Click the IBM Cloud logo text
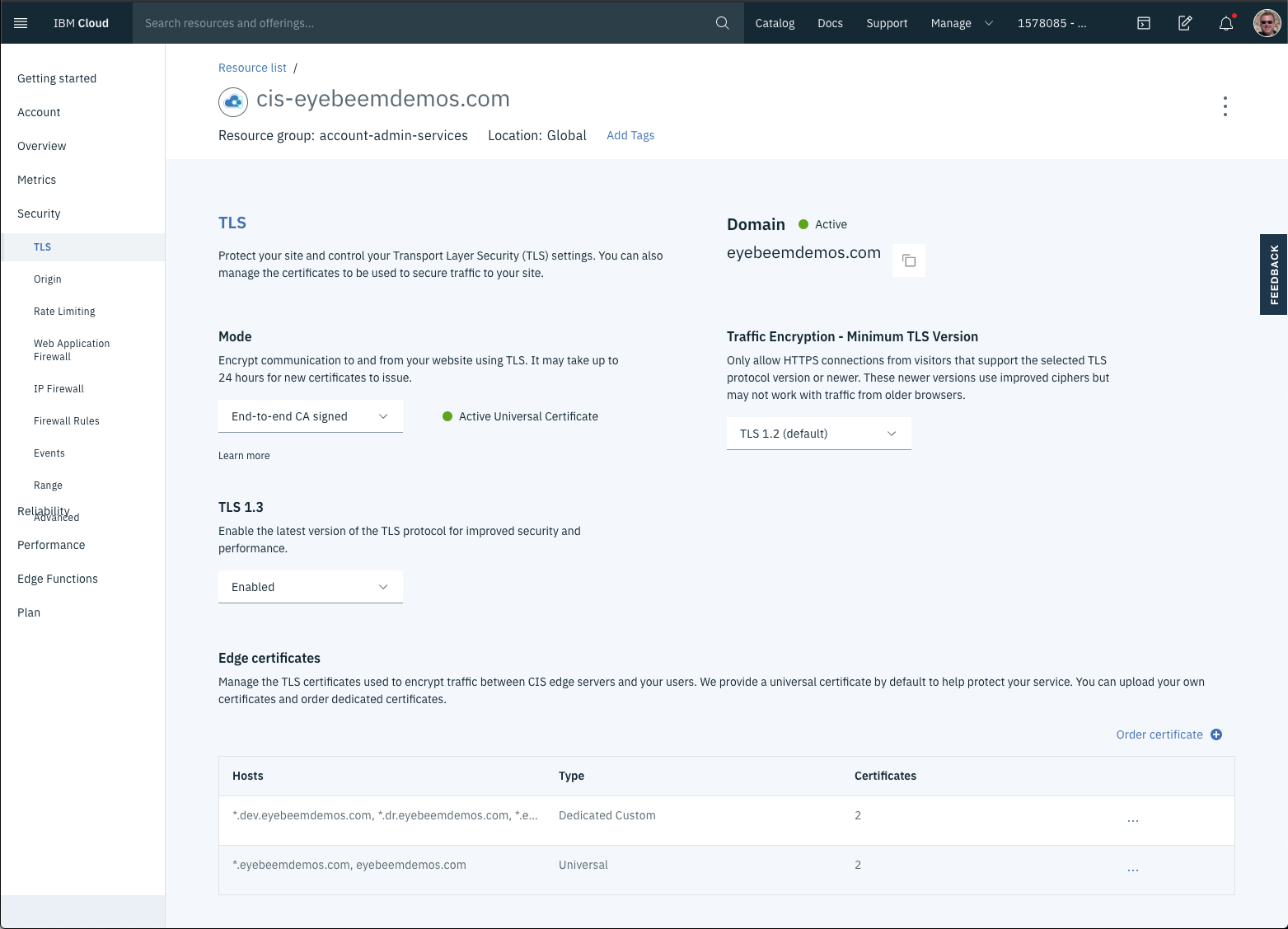Viewport: 1288px width, 929px height. coord(81,23)
